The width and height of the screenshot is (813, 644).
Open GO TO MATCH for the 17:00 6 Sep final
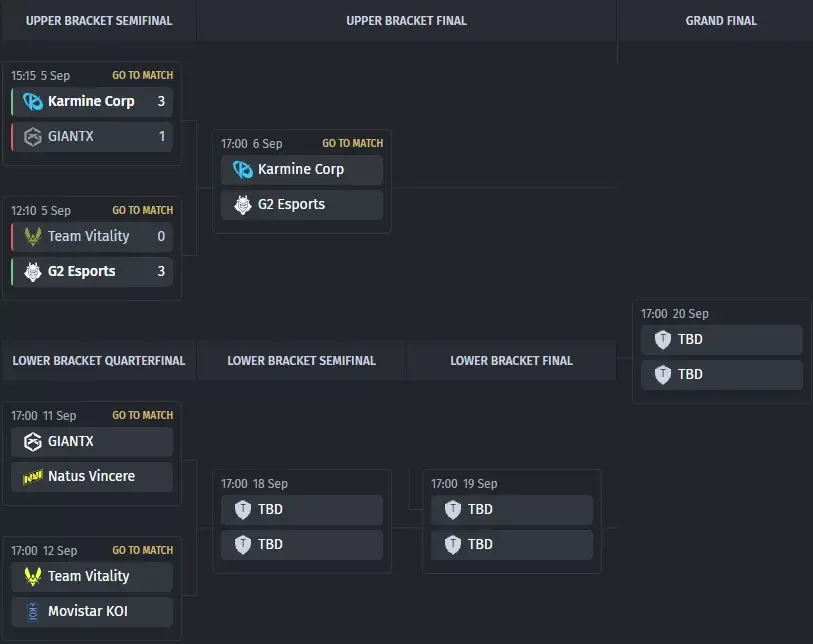353,143
